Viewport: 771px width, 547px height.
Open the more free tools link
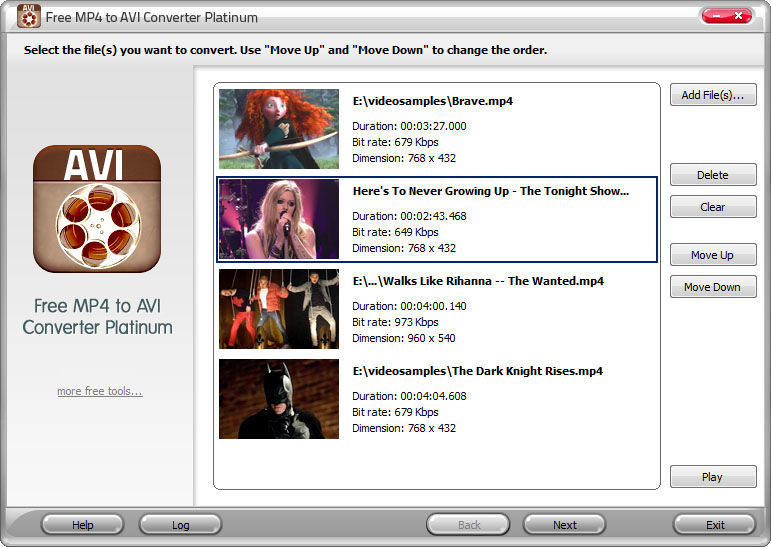pyautogui.click(x=100, y=391)
